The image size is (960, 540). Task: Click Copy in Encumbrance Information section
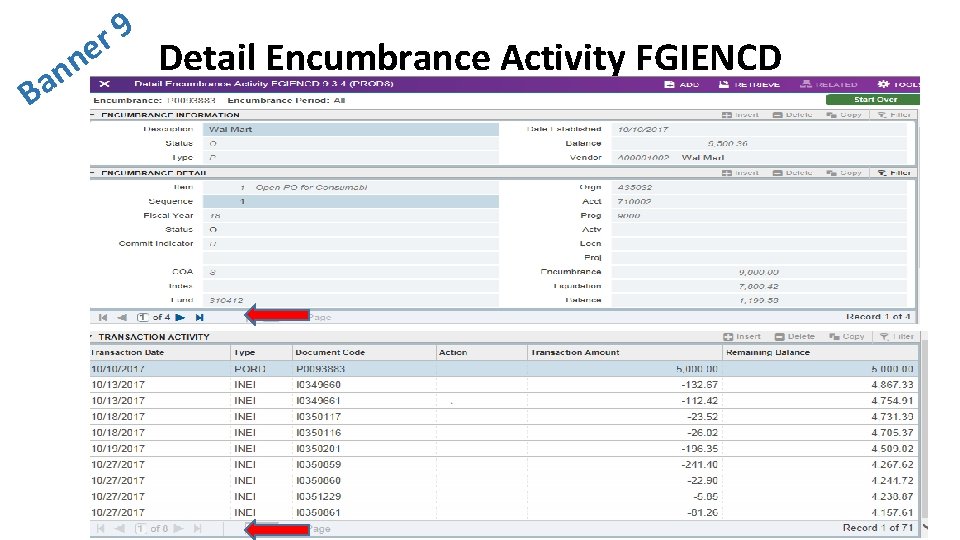(x=844, y=115)
